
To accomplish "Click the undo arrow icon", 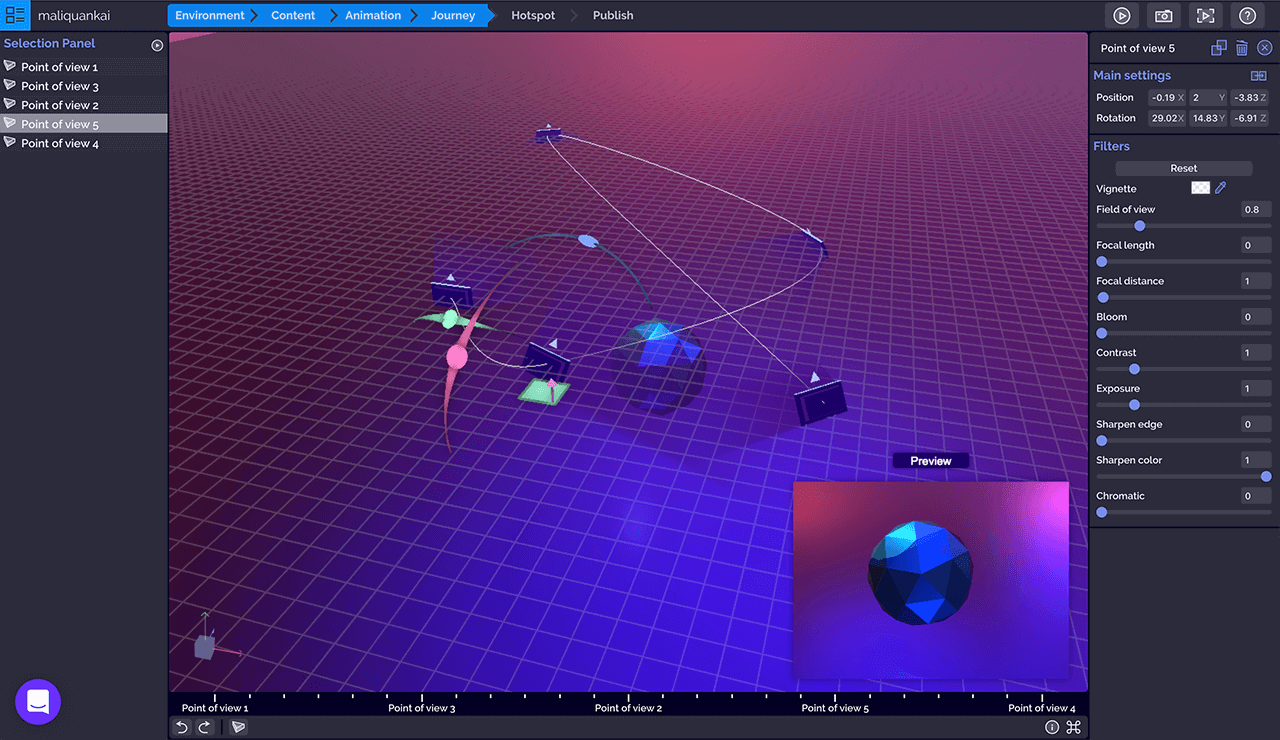I will pyautogui.click(x=182, y=727).
